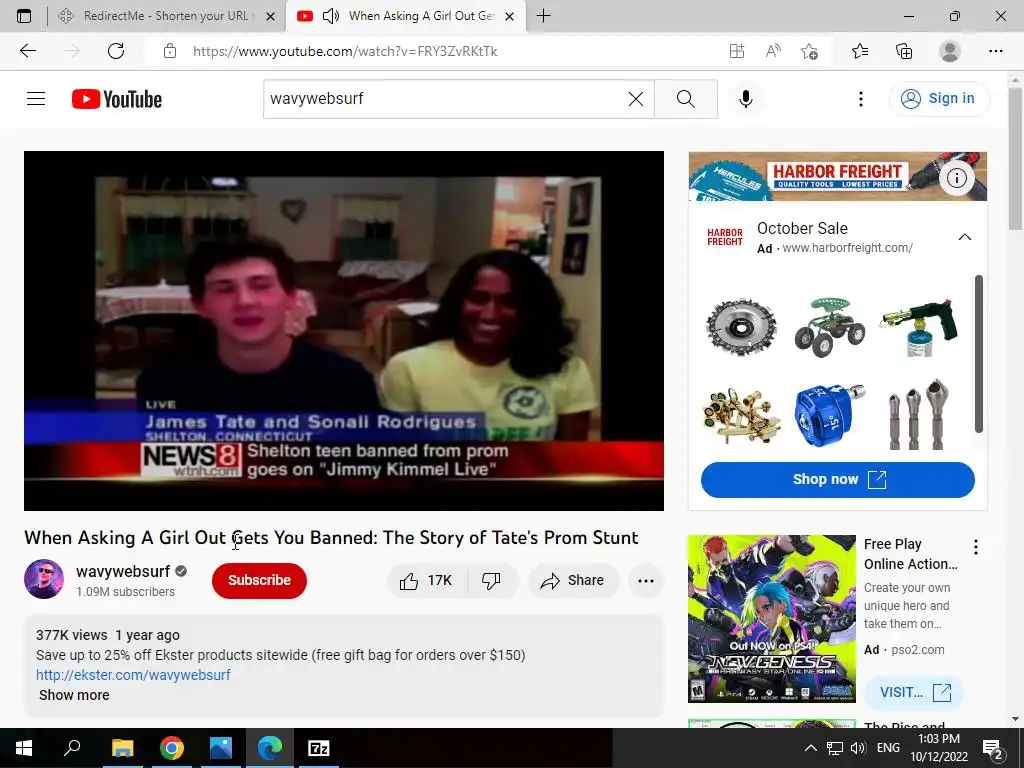The image size is (1024, 768).
Task: Open volume control in system tray
Action: click(858, 748)
